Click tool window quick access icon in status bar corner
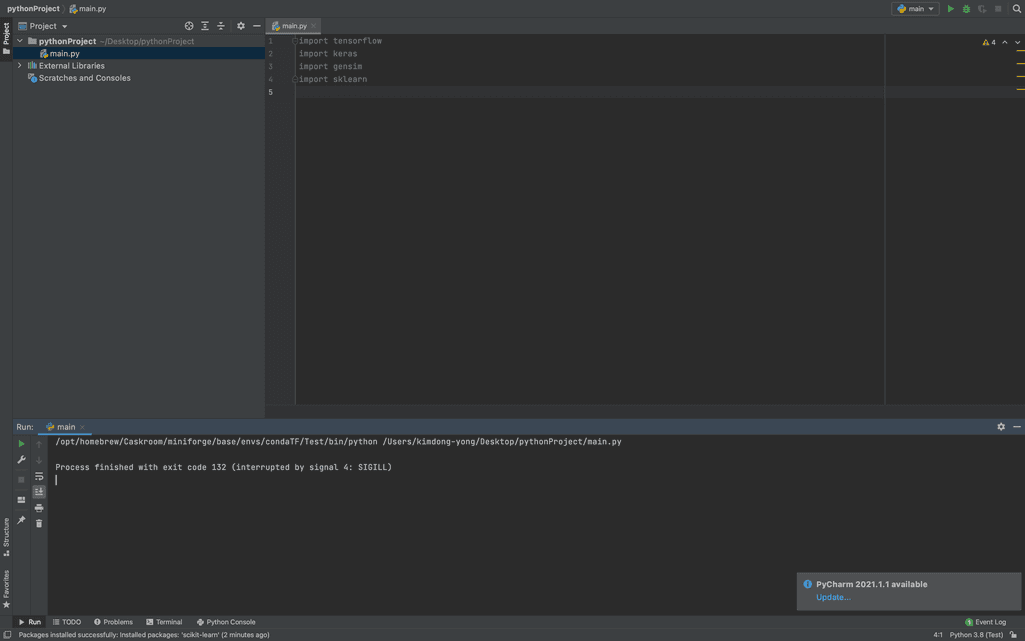The width and height of the screenshot is (1025, 641). [7, 634]
